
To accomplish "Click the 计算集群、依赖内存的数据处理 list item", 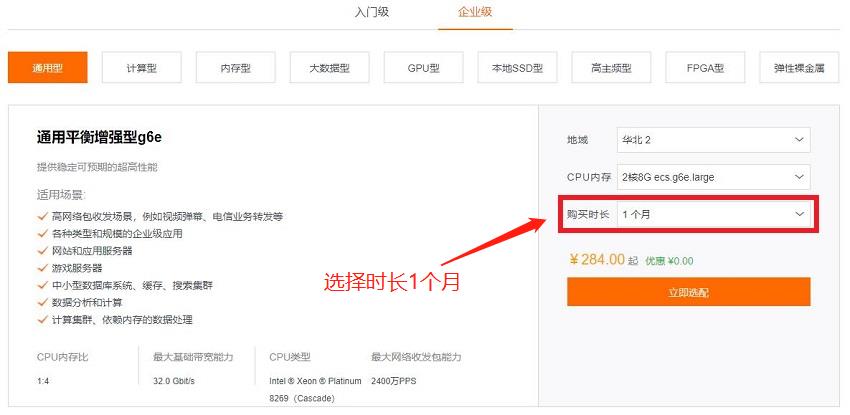I will 122,320.
